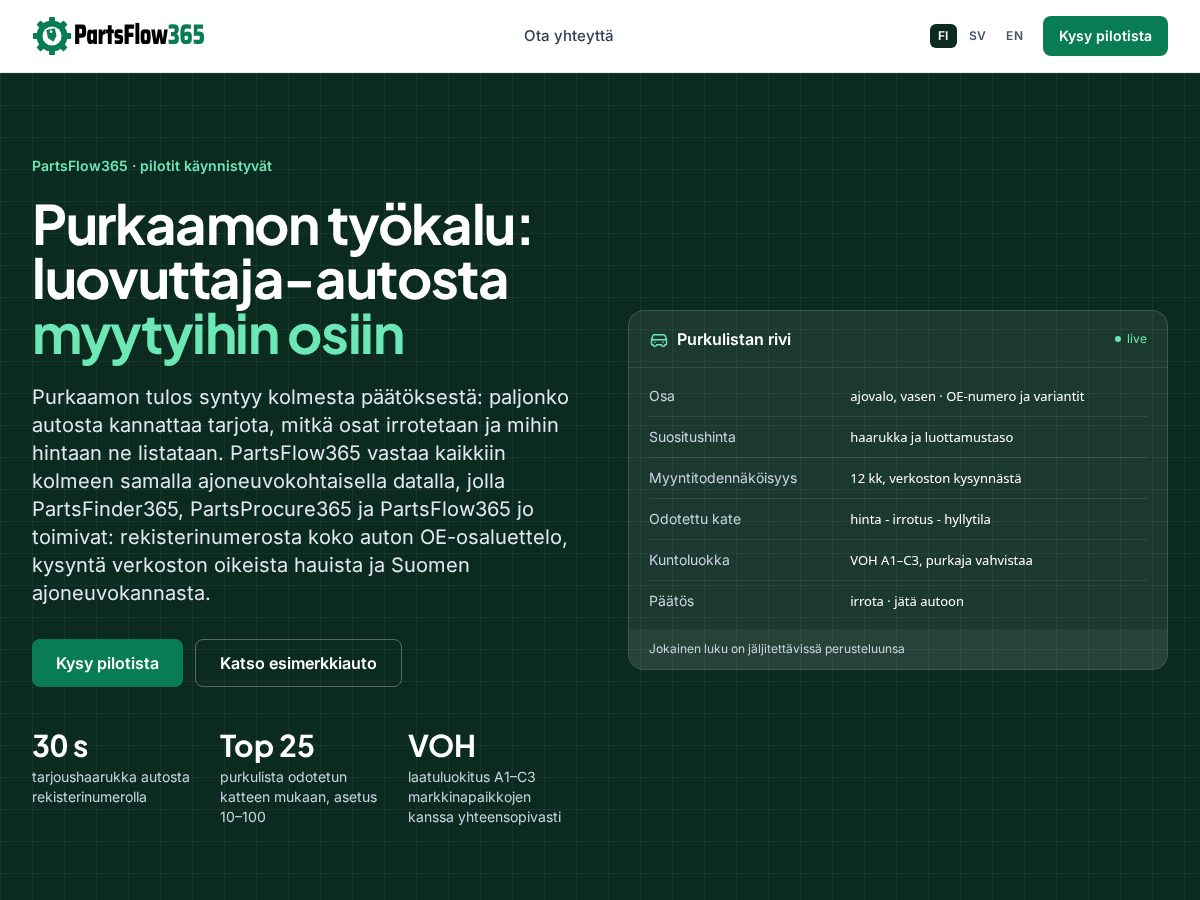Click value 'irrota · jätä autoon'
This screenshot has width=1200, height=900.
pyautogui.click(x=907, y=601)
